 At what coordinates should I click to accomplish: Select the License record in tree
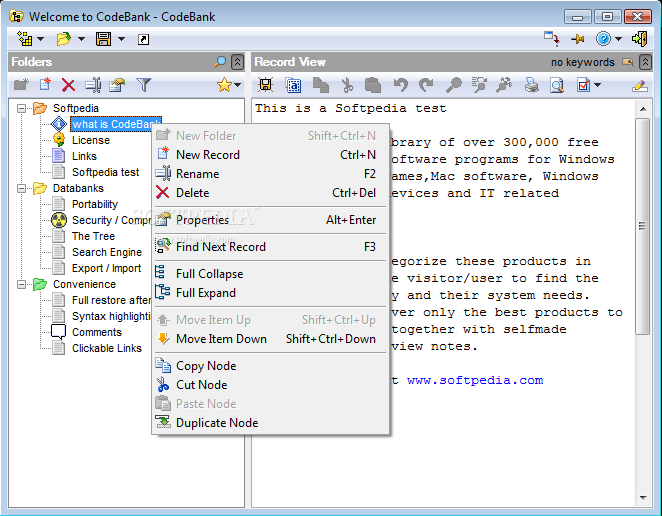(90, 140)
